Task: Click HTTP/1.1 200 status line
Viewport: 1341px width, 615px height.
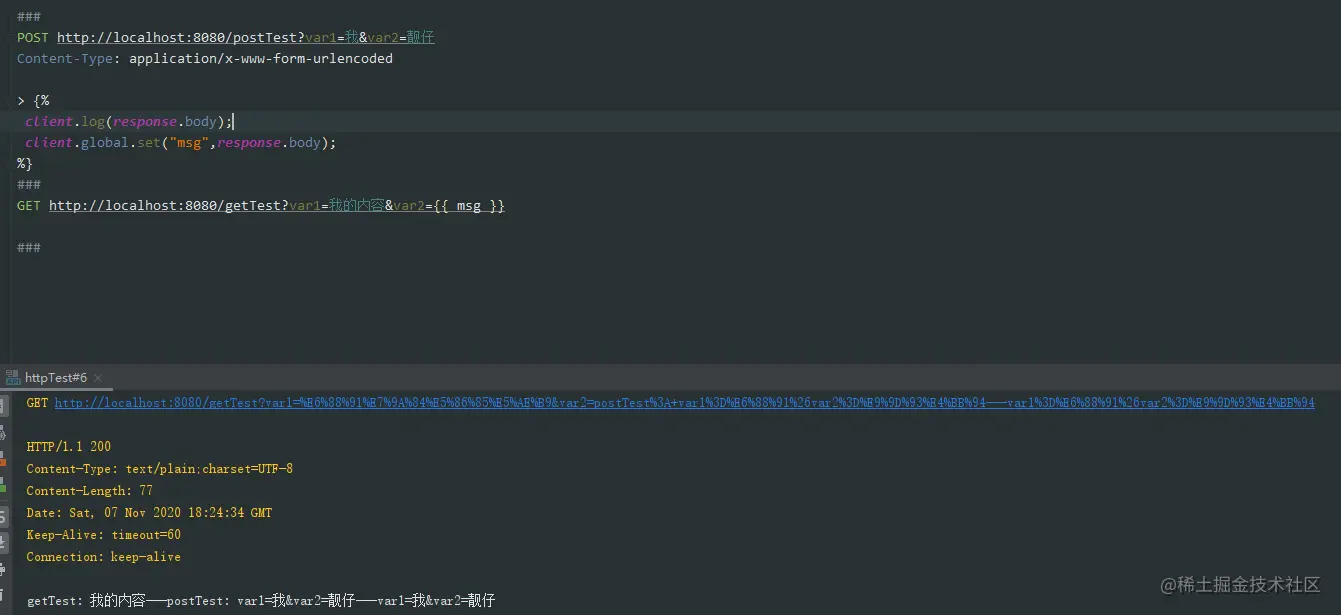Action: [69, 446]
